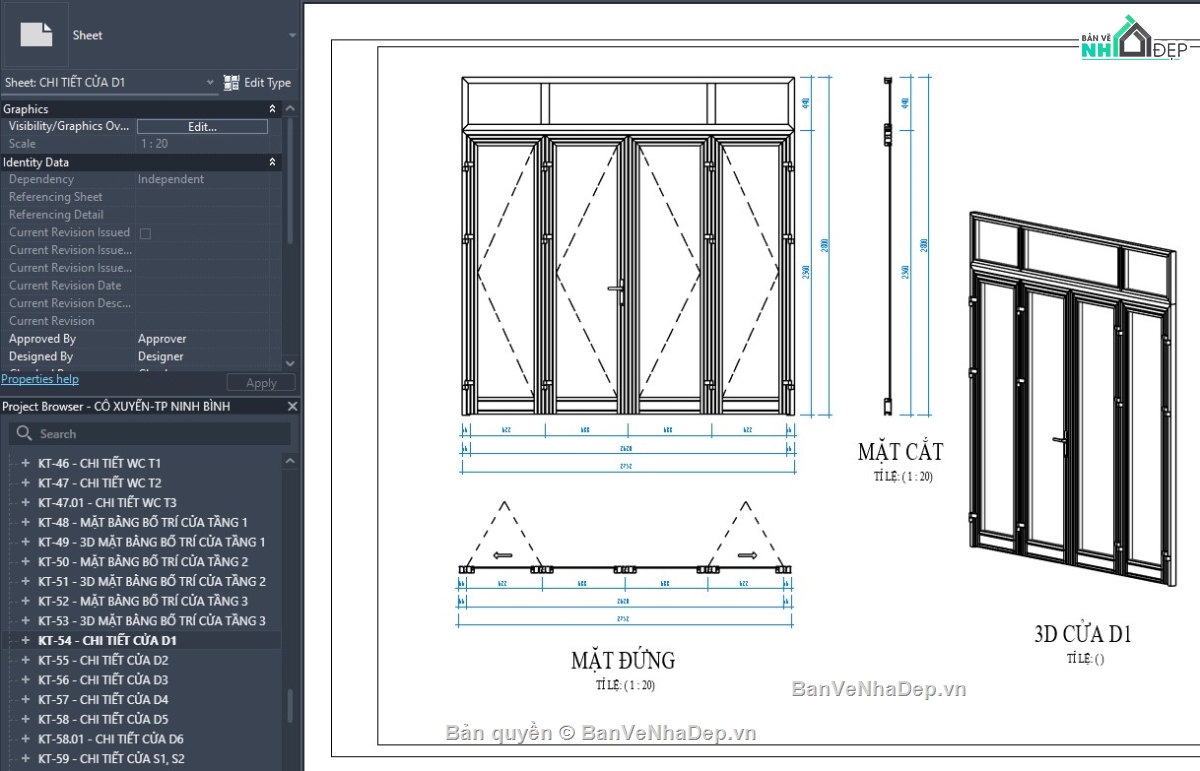Click Project Browser scrollbar up arrow
This screenshot has width=1200, height=771.
click(290, 461)
